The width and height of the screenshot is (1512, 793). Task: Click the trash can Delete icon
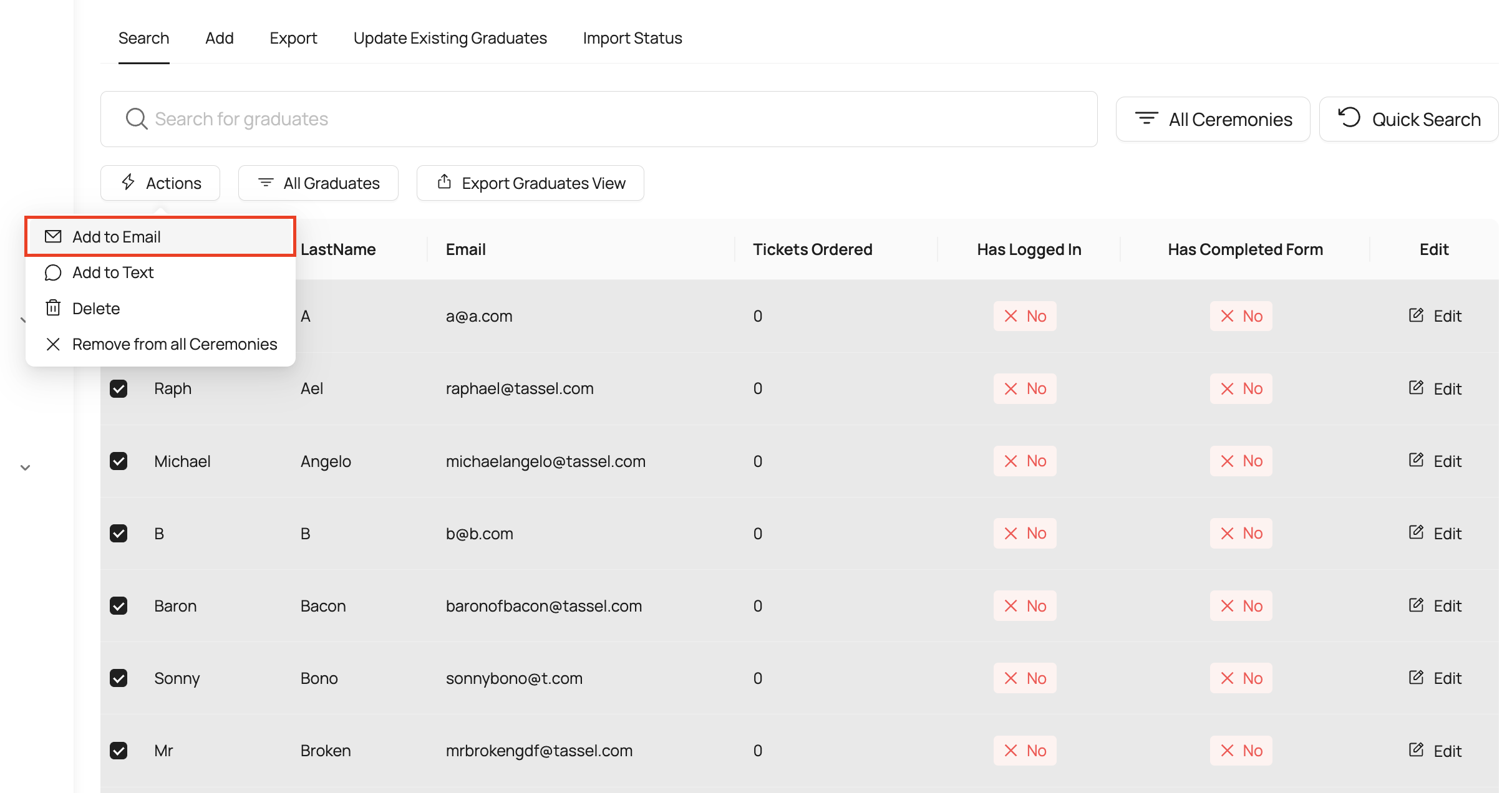pos(53,308)
